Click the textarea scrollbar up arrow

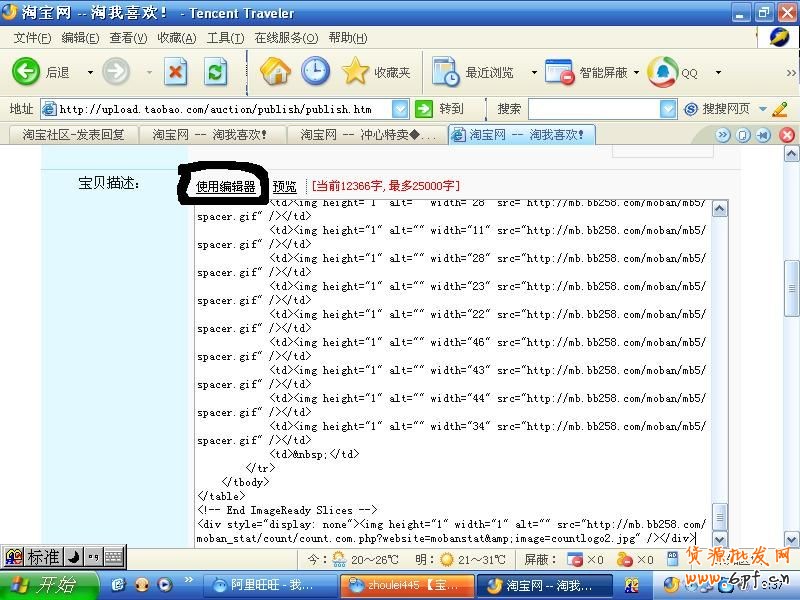tap(719, 208)
